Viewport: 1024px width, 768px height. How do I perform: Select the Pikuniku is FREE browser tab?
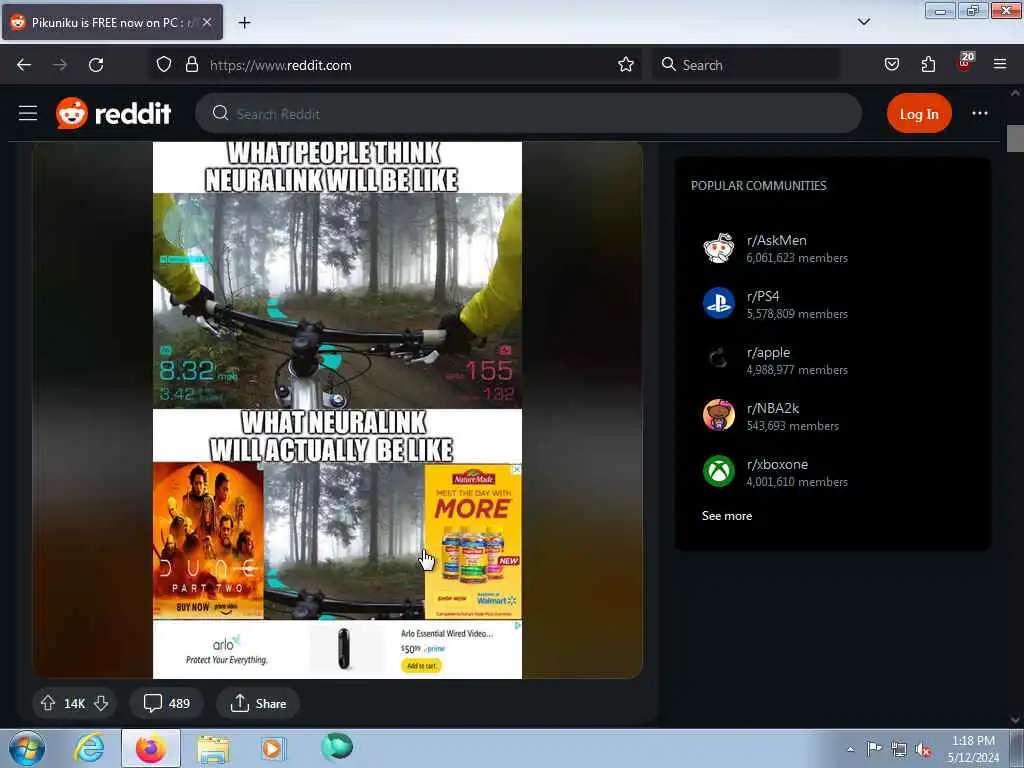[112, 22]
